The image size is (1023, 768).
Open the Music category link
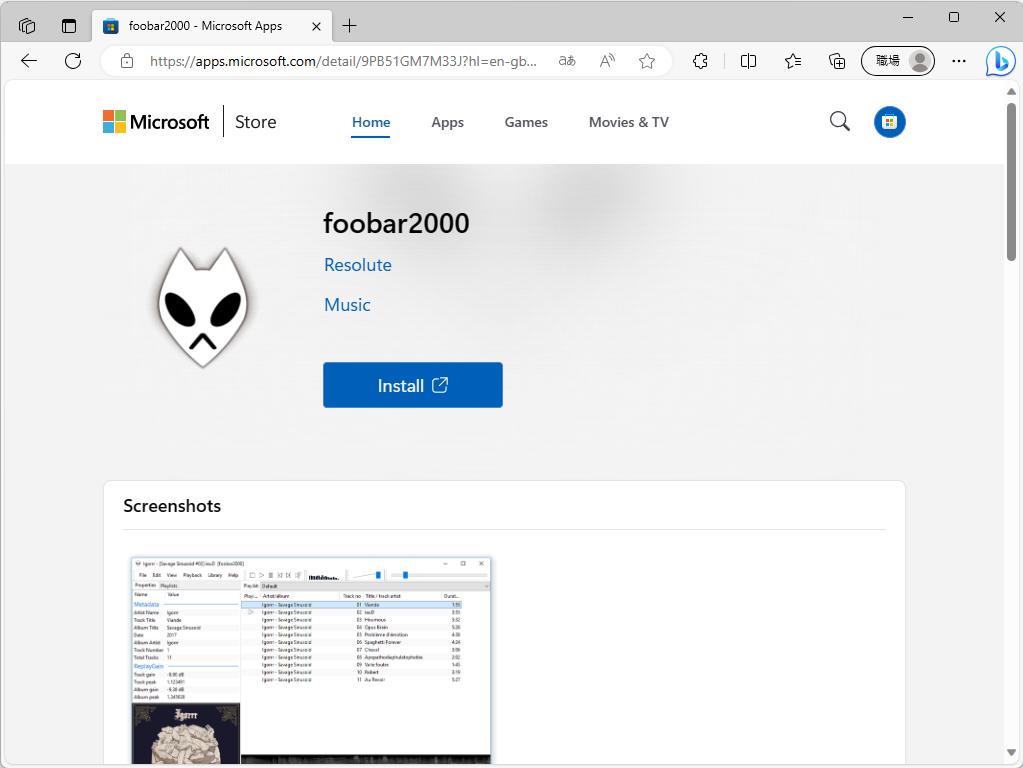347,304
